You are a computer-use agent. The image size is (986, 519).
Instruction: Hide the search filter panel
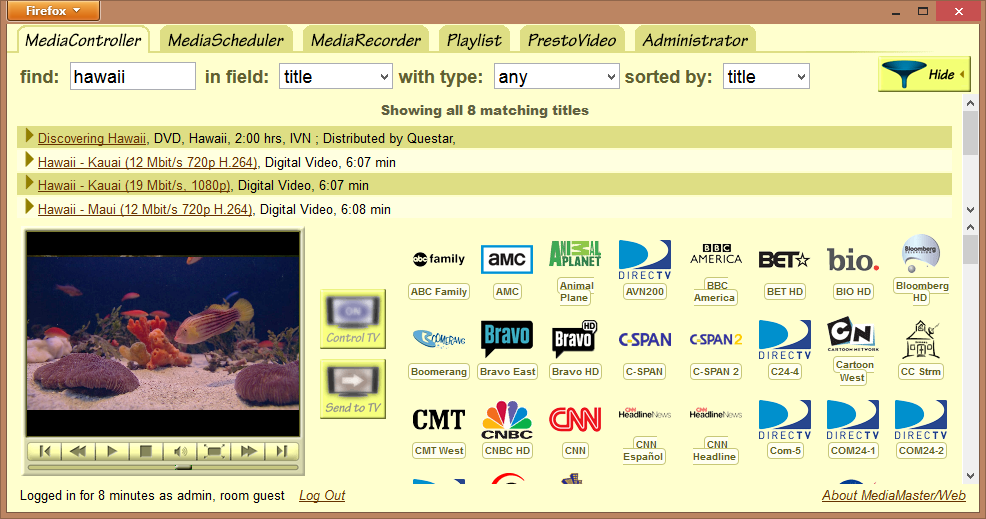(x=924, y=74)
